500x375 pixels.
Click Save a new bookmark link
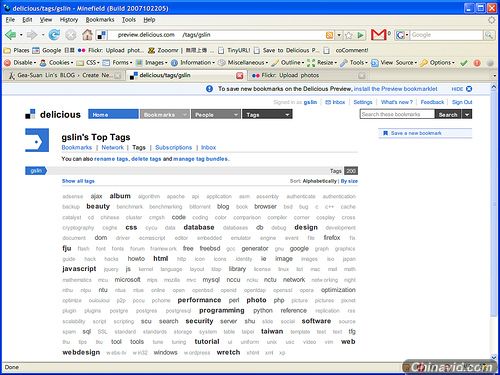pos(416,133)
